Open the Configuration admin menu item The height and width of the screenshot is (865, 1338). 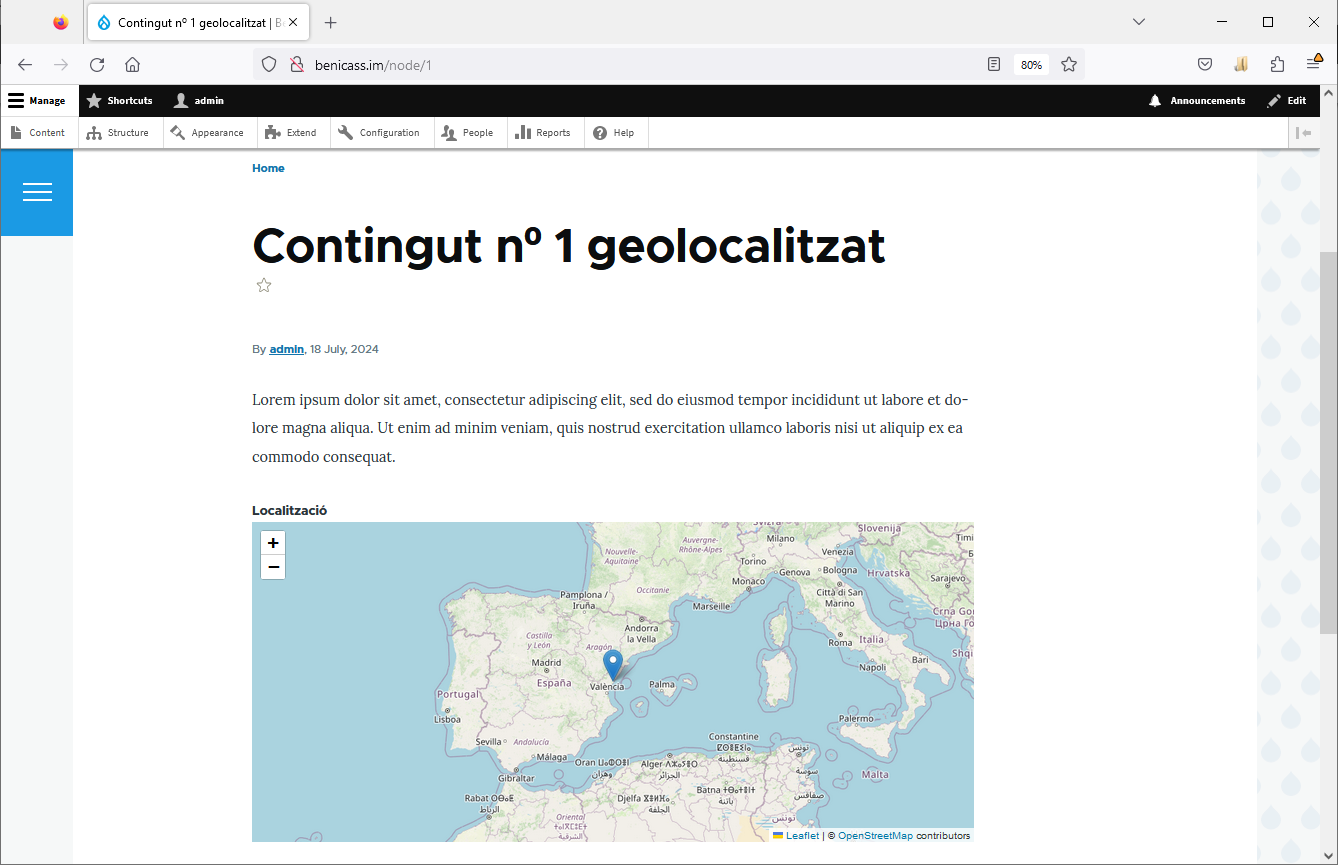pos(379,133)
